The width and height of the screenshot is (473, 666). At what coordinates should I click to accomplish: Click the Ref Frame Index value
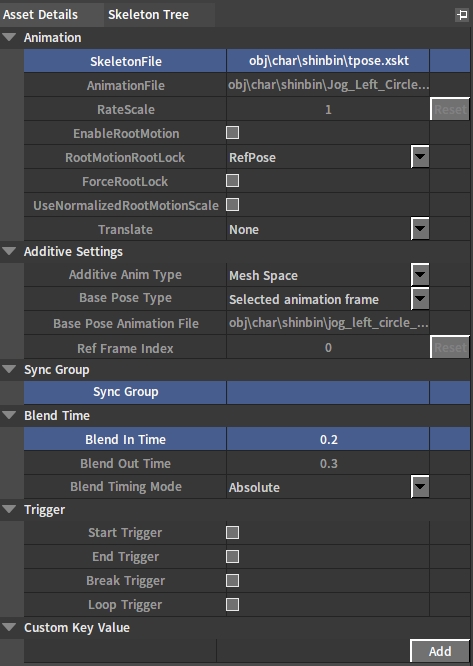[x=328, y=347]
